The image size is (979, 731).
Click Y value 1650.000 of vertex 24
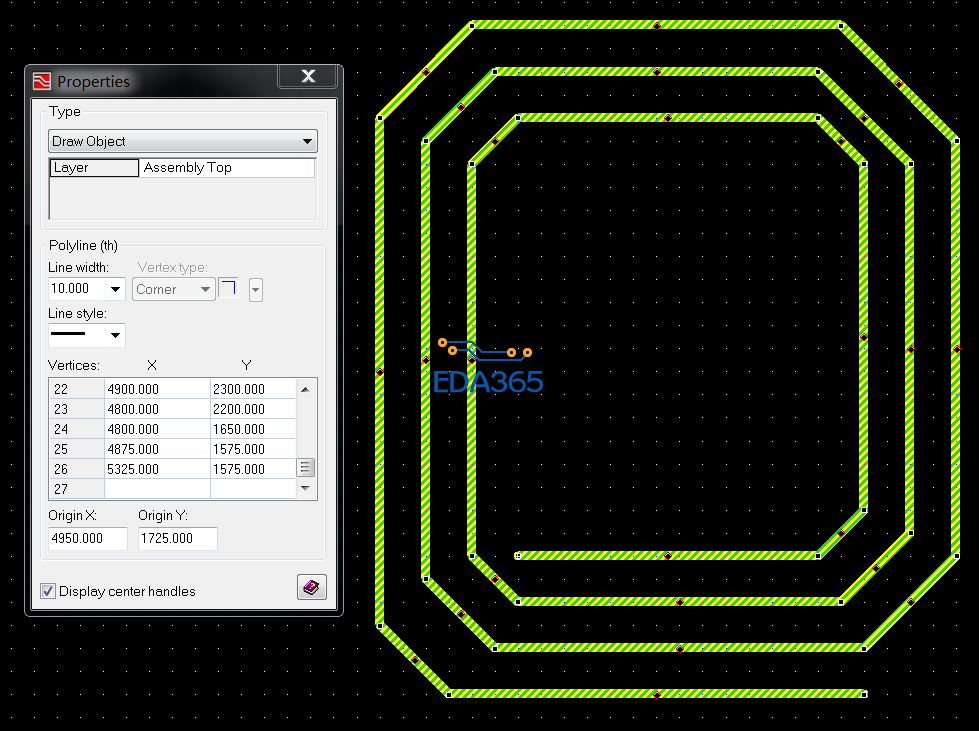(253, 429)
